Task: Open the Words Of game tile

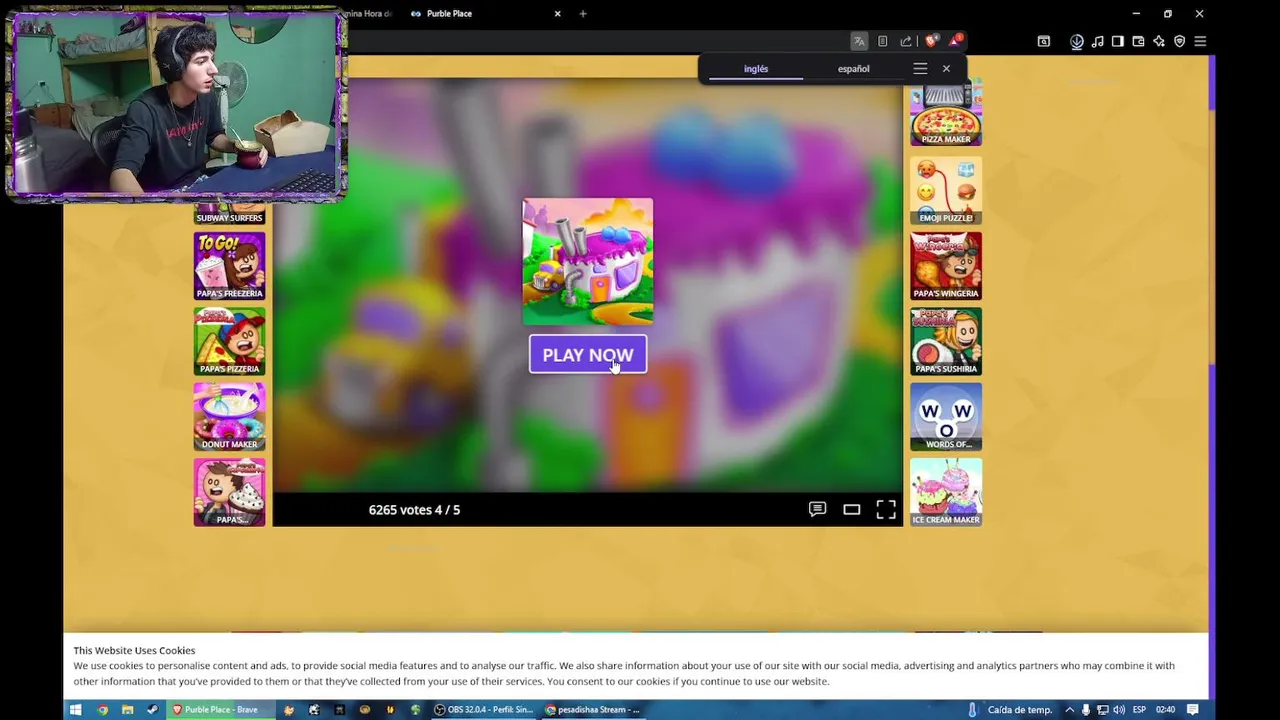Action: (946, 417)
